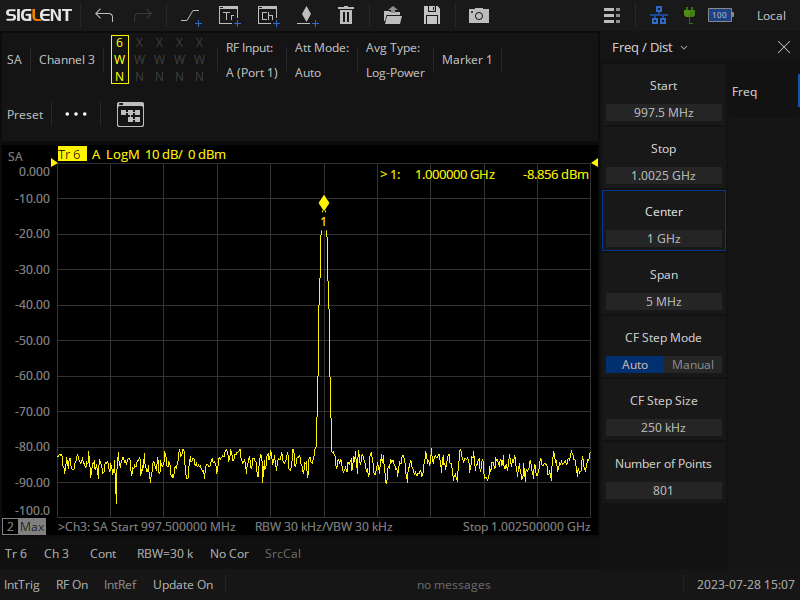Click Tr 6 in status bar
Screen dimensions: 800x600
coord(16,554)
